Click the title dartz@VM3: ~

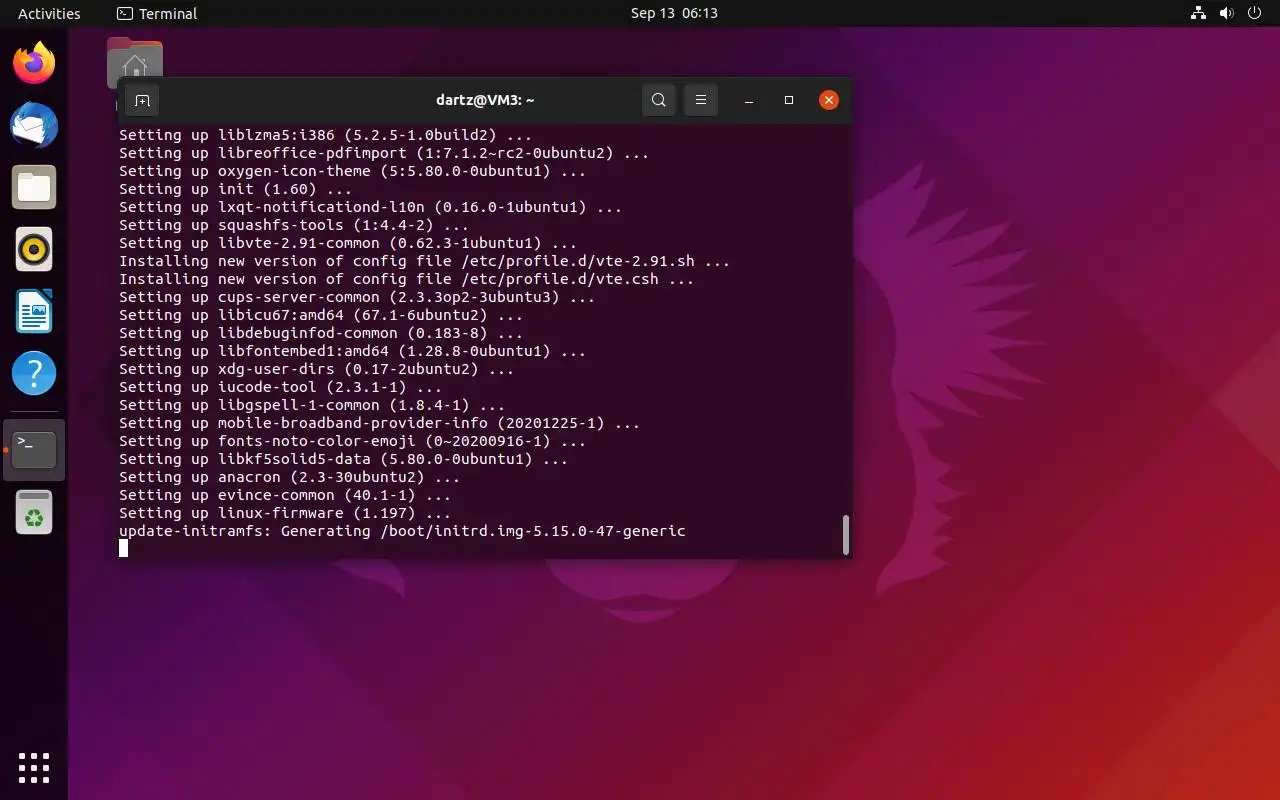click(x=485, y=100)
